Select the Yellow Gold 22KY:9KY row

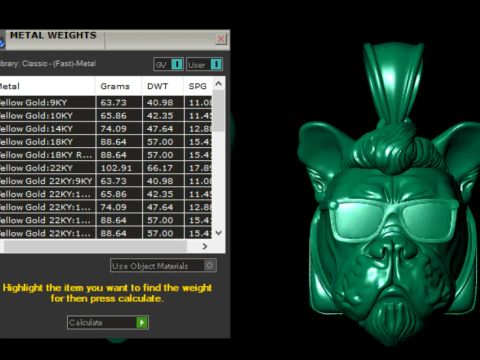(x=106, y=181)
